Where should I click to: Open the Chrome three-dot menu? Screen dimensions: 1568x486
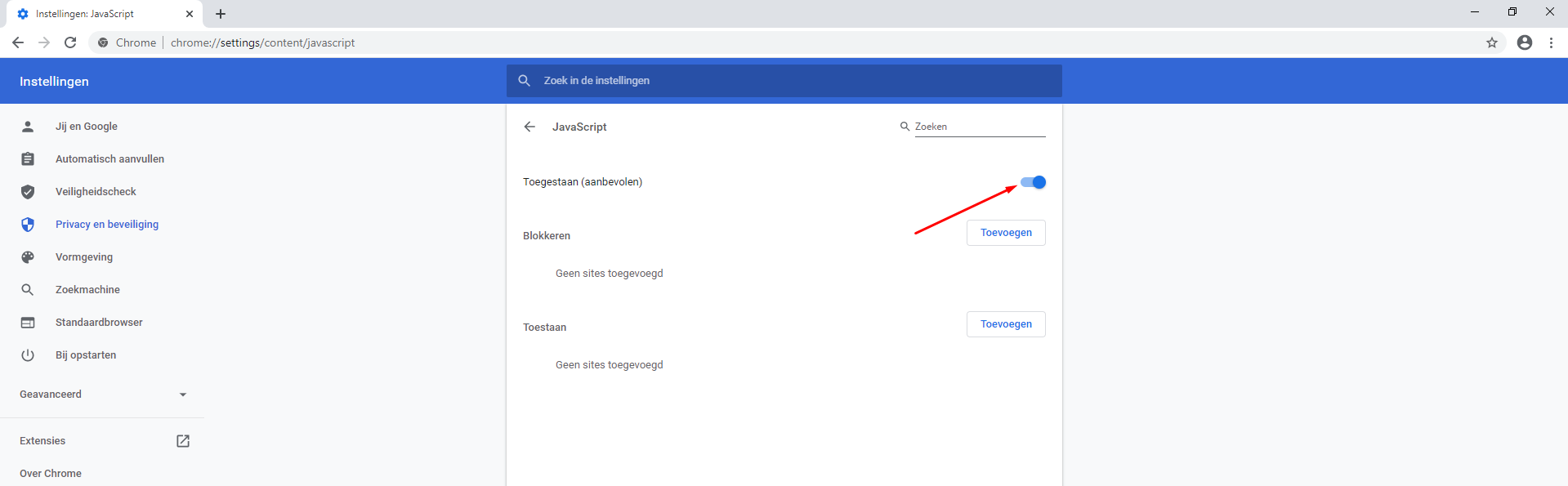pos(1551,42)
